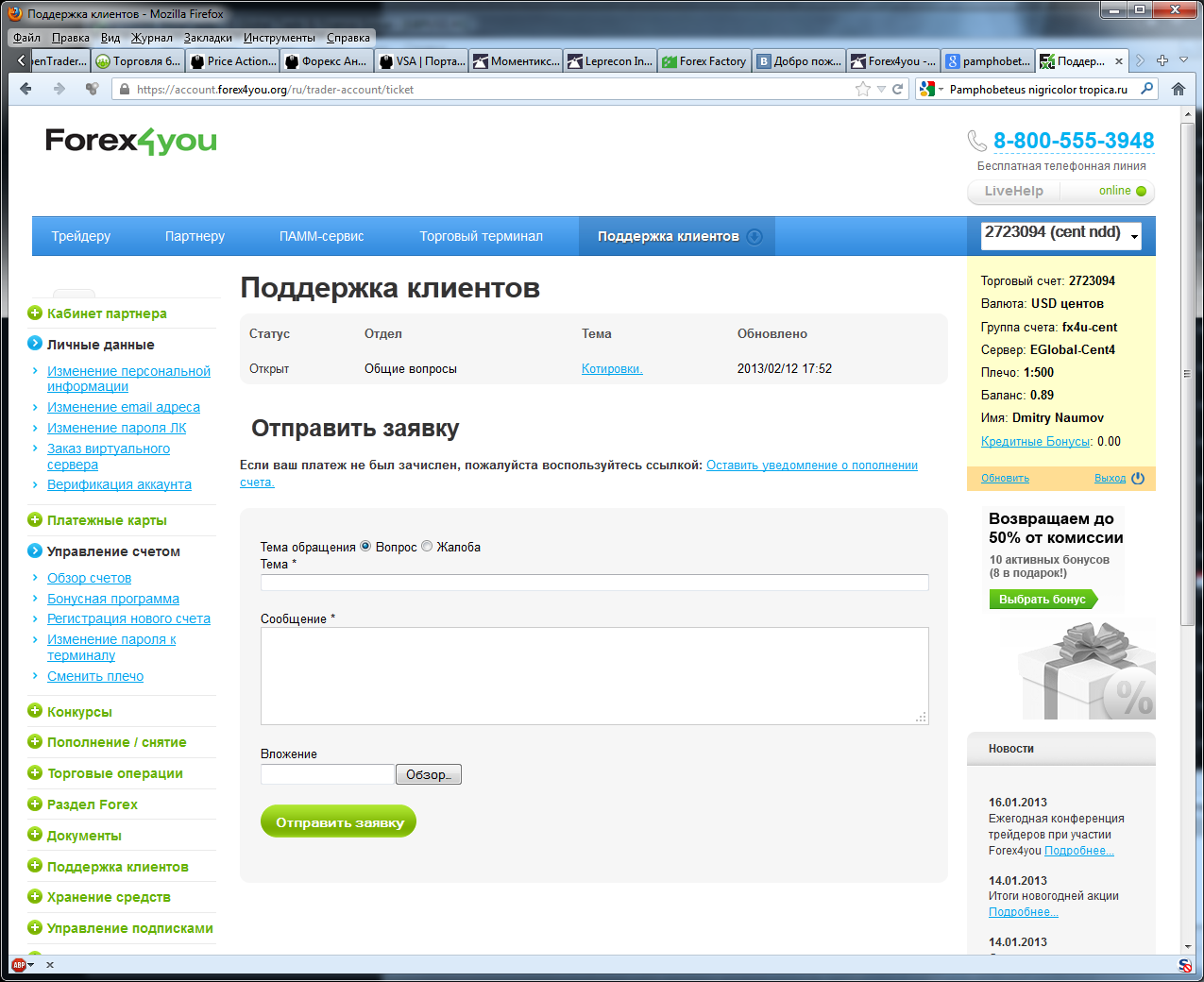
Task: Click the Сообщение message text area
Action: point(594,676)
